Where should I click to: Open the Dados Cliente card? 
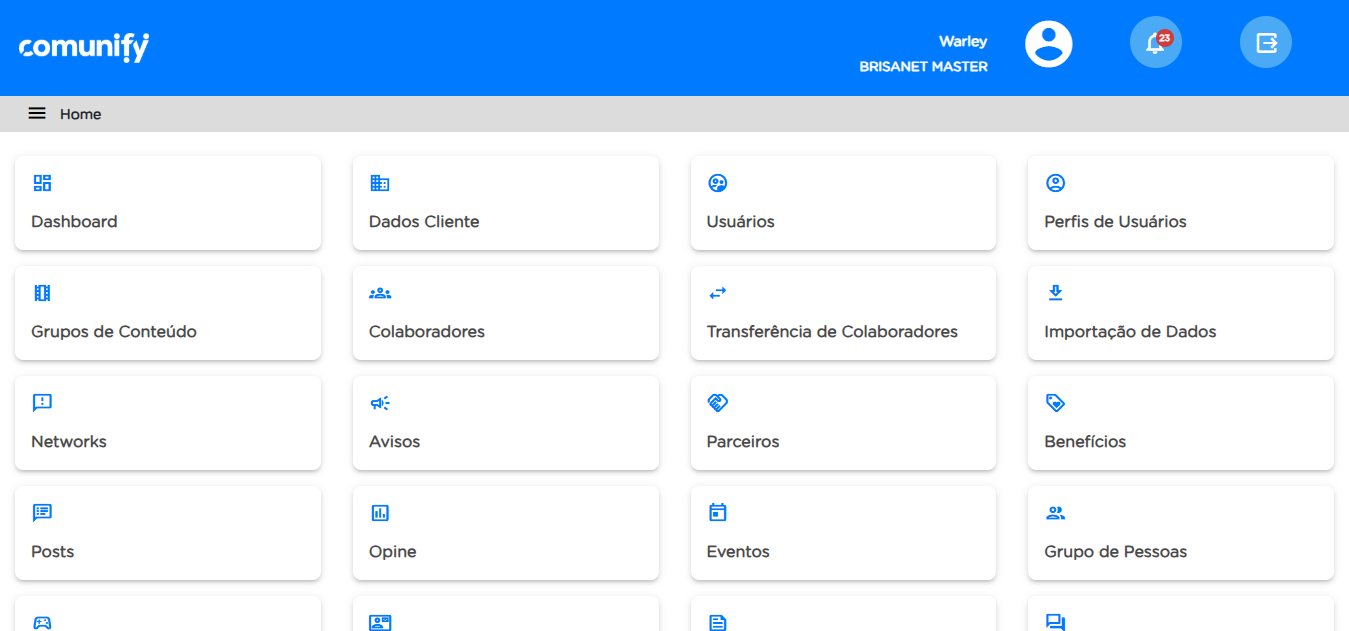[505, 203]
